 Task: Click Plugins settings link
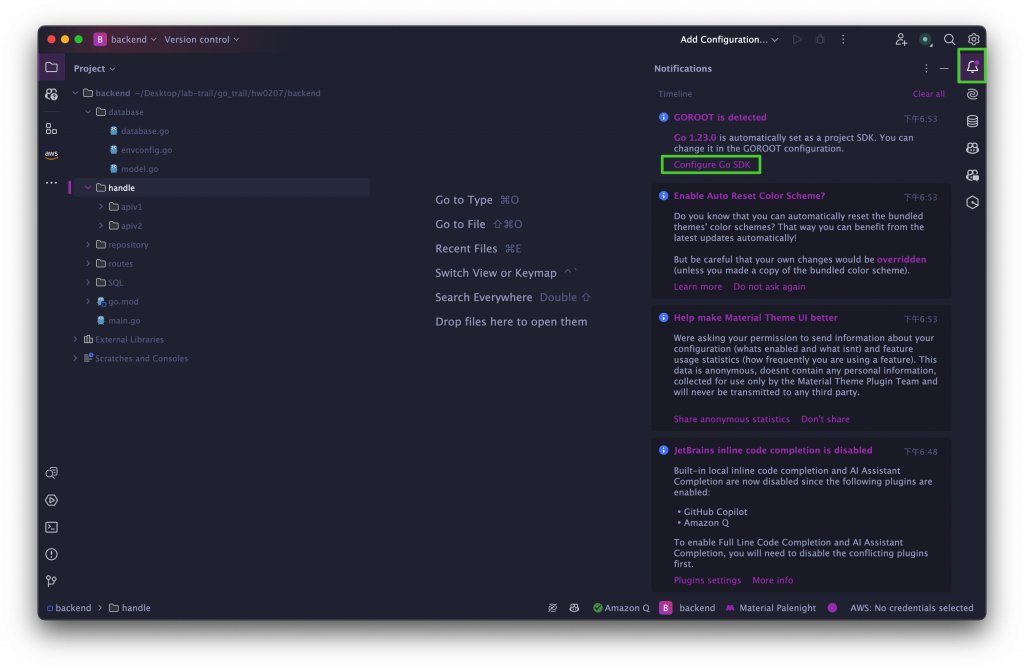point(707,580)
